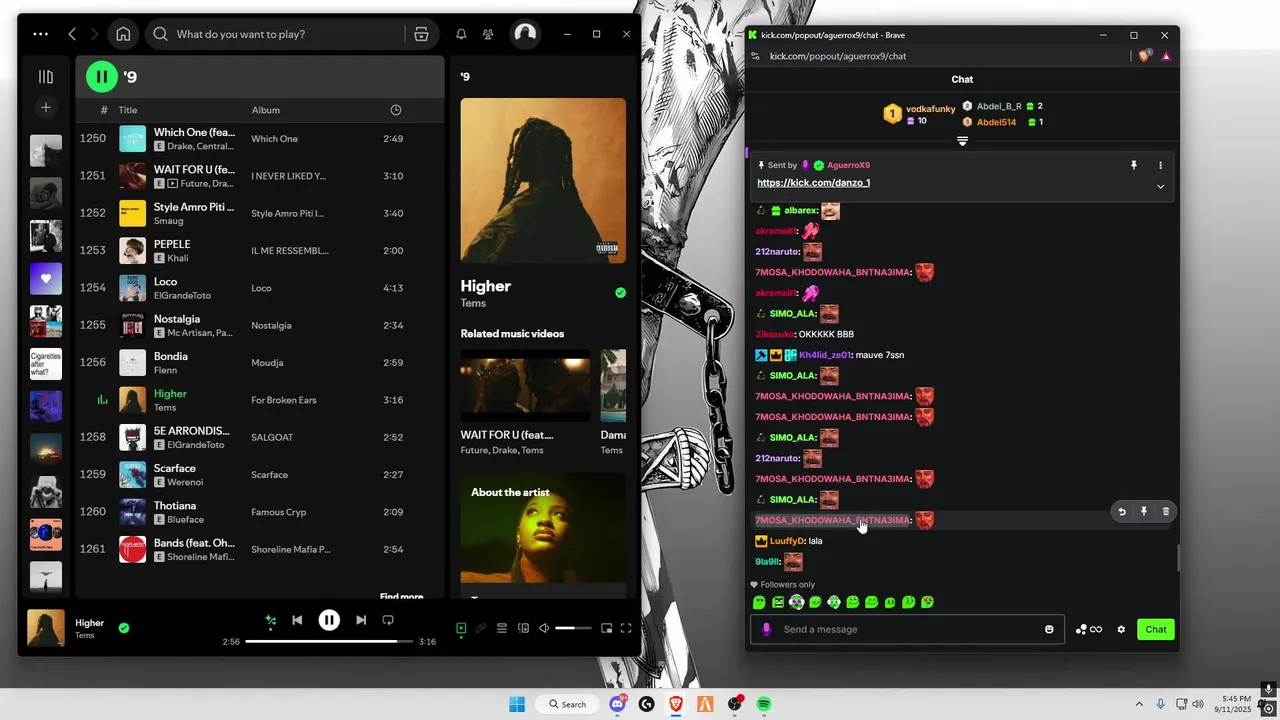Screen dimensions: 1280x720
Task: Open the Friend Activity icon
Action: (x=488, y=34)
